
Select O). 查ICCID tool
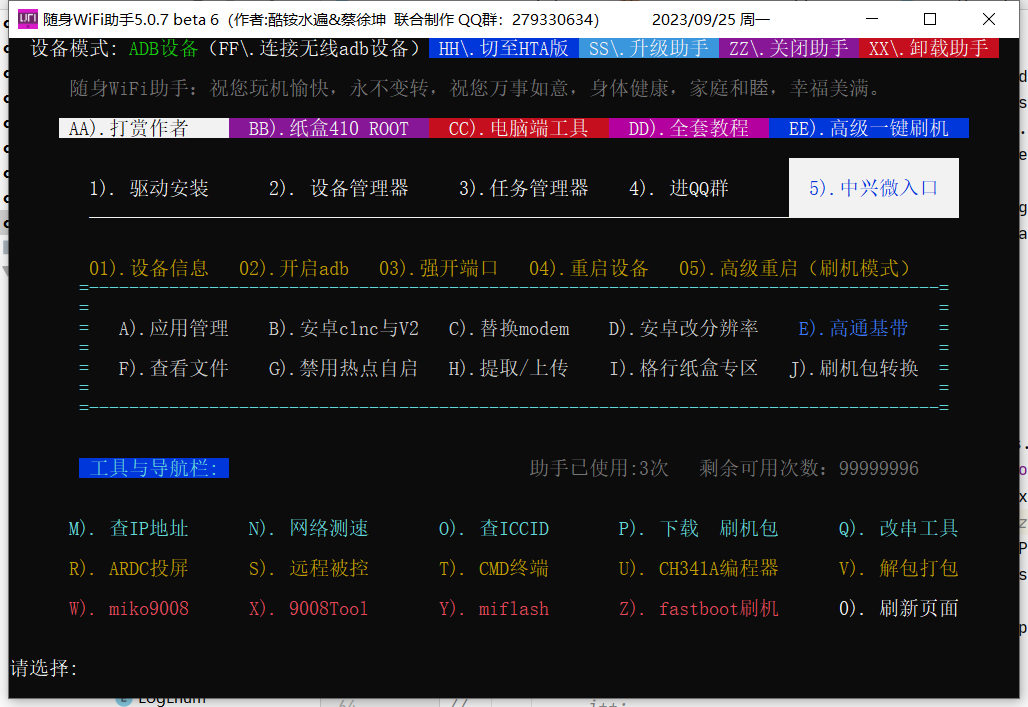click(494, 529)
